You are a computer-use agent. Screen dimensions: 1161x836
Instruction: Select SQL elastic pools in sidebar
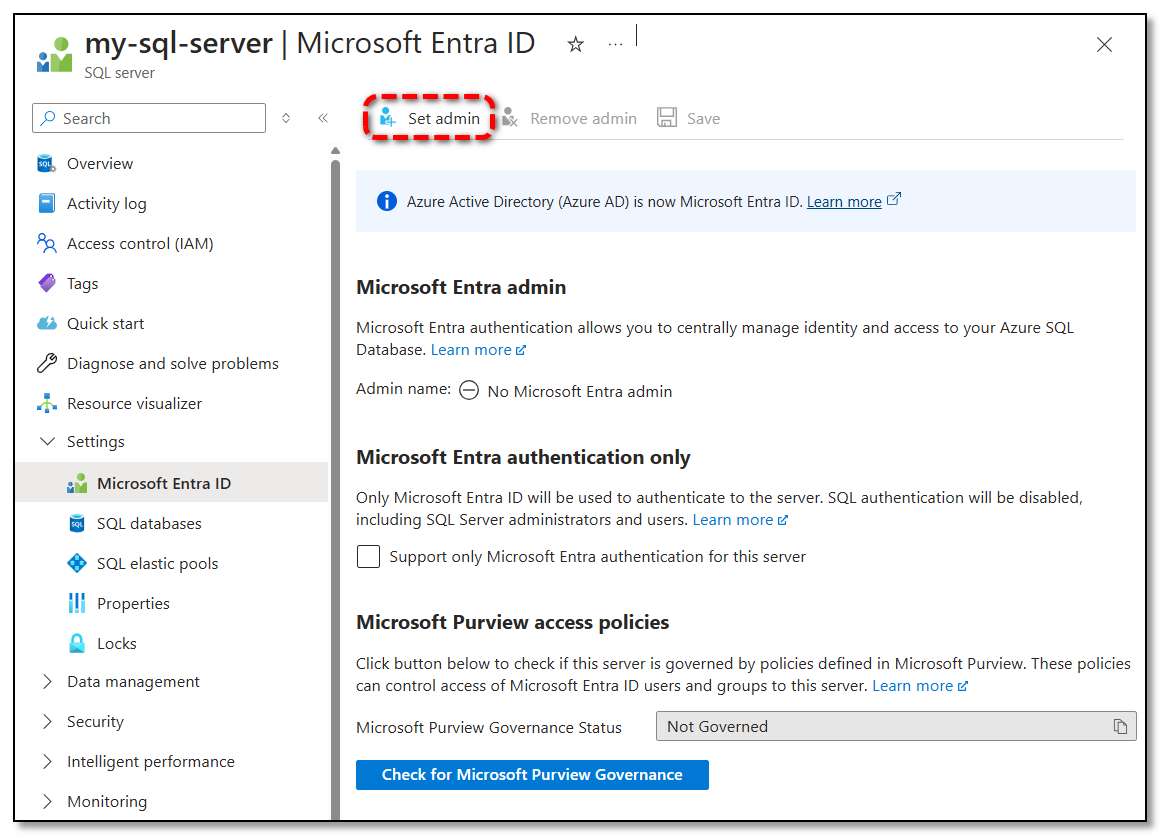pos(157,563)
